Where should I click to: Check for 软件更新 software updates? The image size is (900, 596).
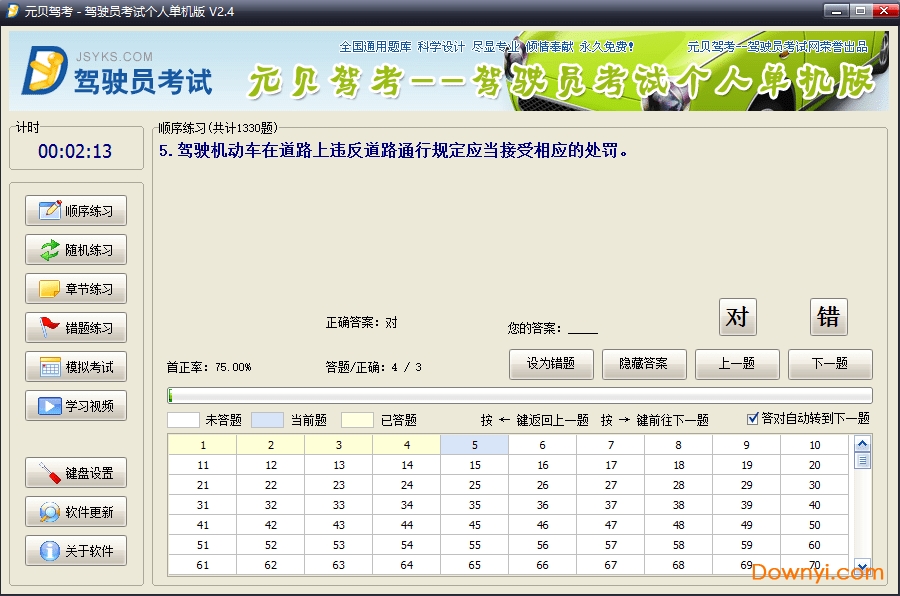tap(75, 511)
